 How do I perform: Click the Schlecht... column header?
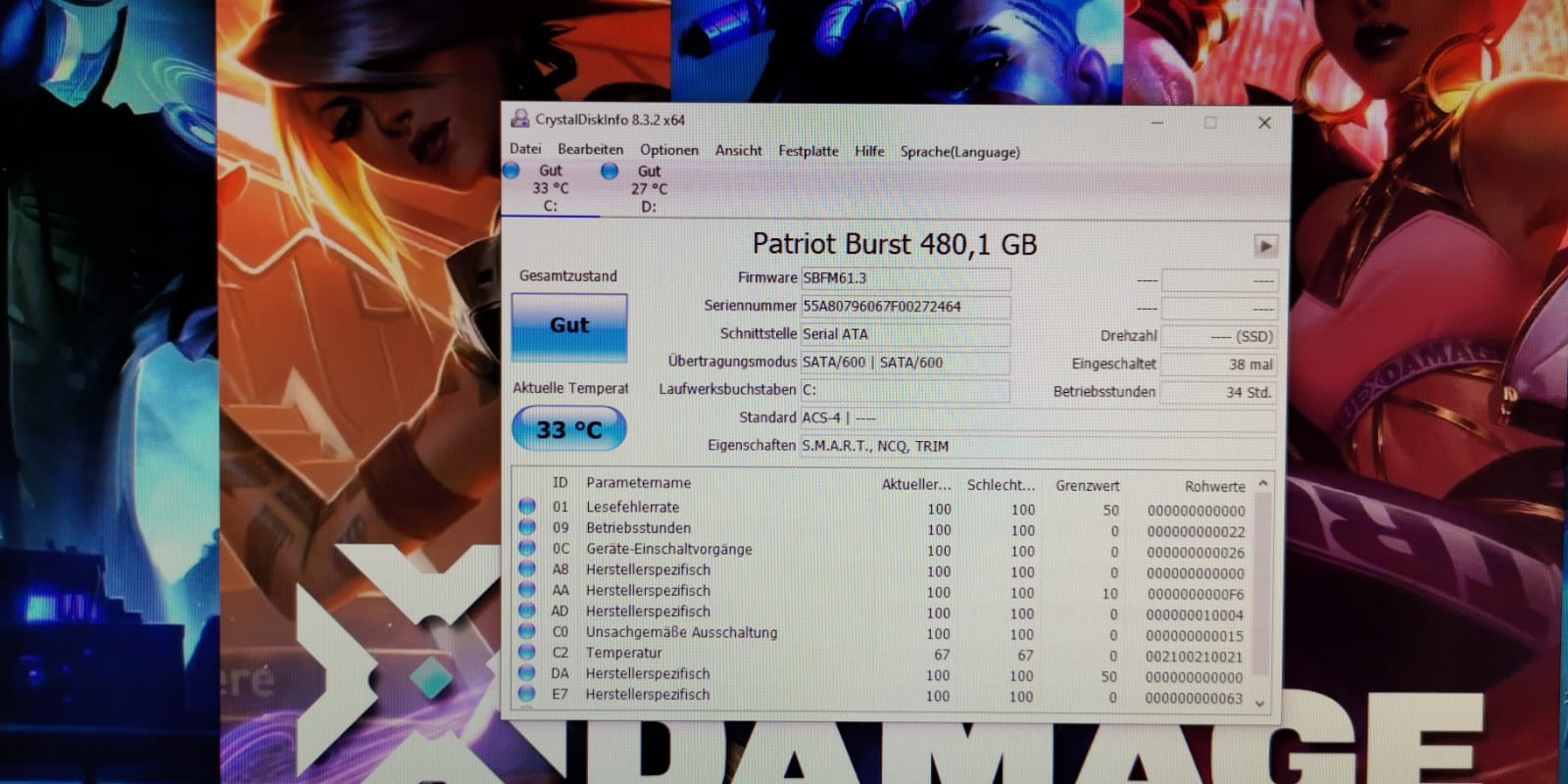click(x=1001, y=485)
